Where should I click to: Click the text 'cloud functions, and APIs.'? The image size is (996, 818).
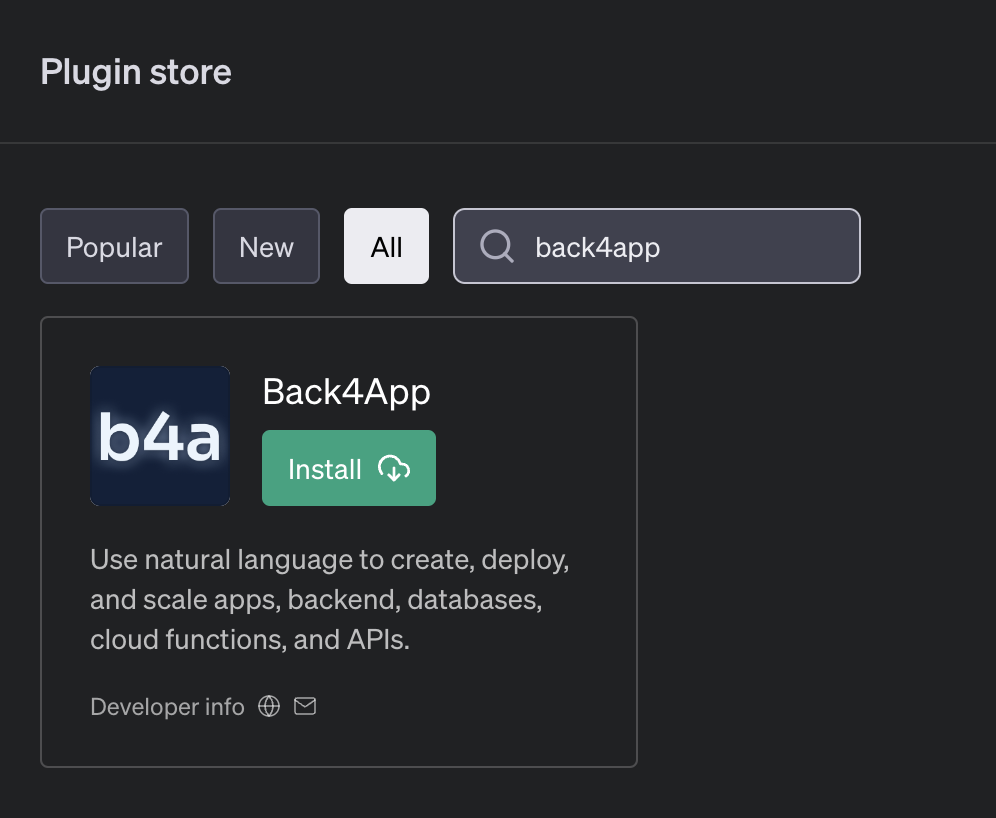tap(250, 640)
